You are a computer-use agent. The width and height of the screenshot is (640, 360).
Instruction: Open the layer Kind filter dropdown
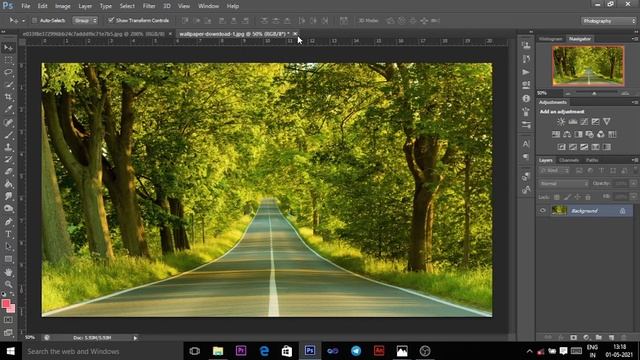coord(553,171)
